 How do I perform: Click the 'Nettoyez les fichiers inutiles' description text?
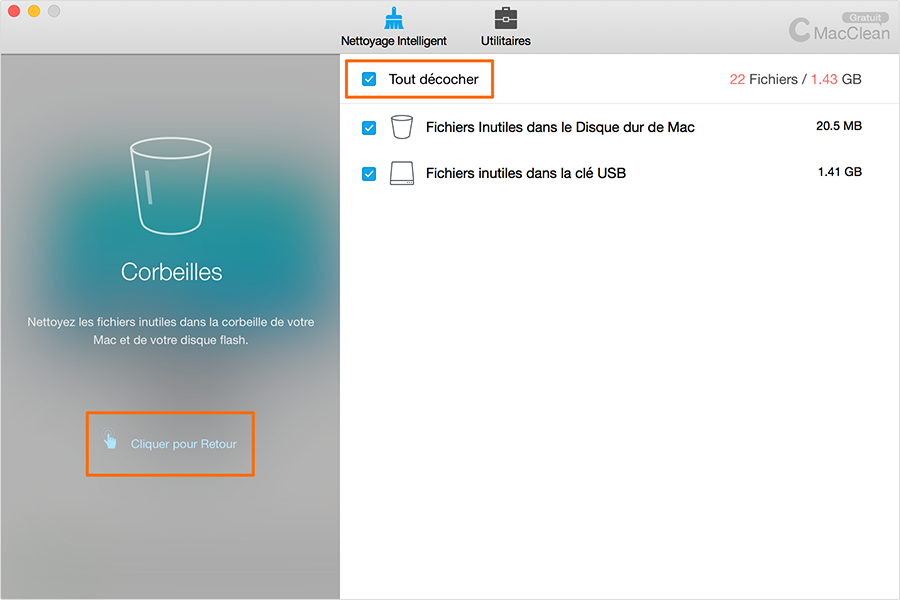(x=171, y=331)
